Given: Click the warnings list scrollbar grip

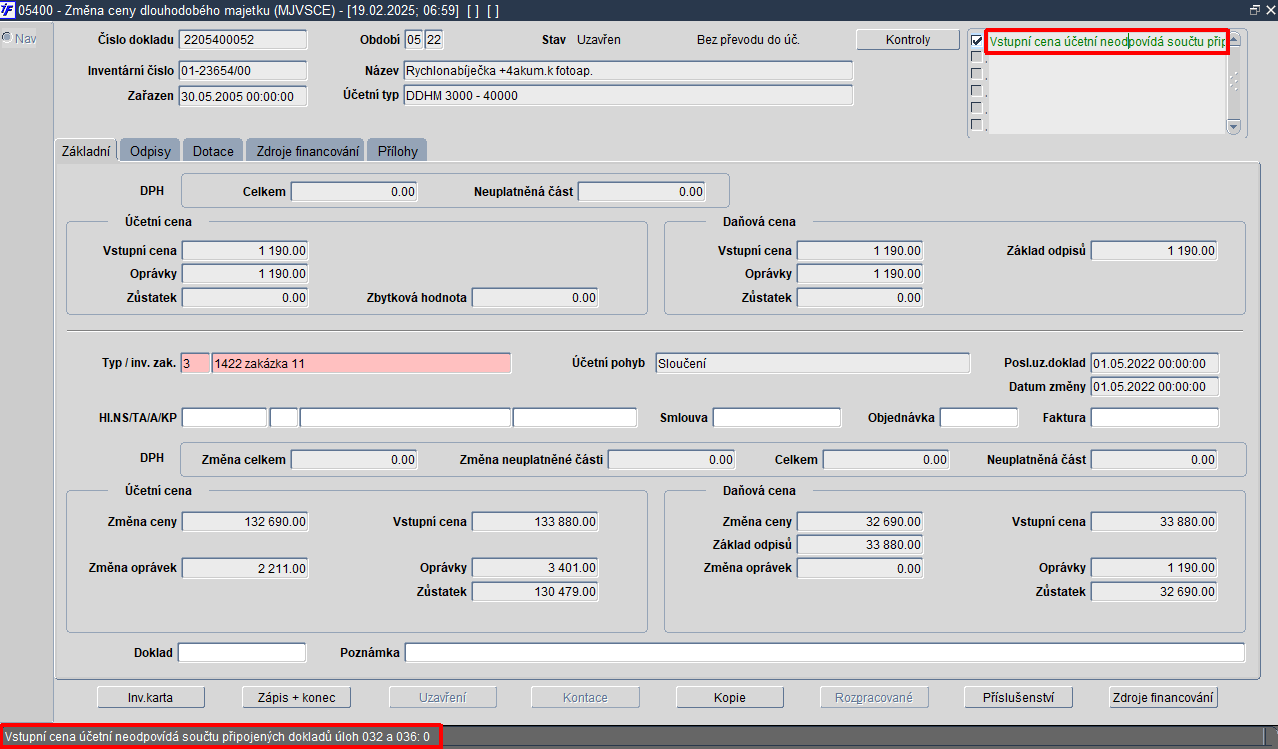Looking at the screenshot, I should pyautogui.click(x=1233, y=82).
